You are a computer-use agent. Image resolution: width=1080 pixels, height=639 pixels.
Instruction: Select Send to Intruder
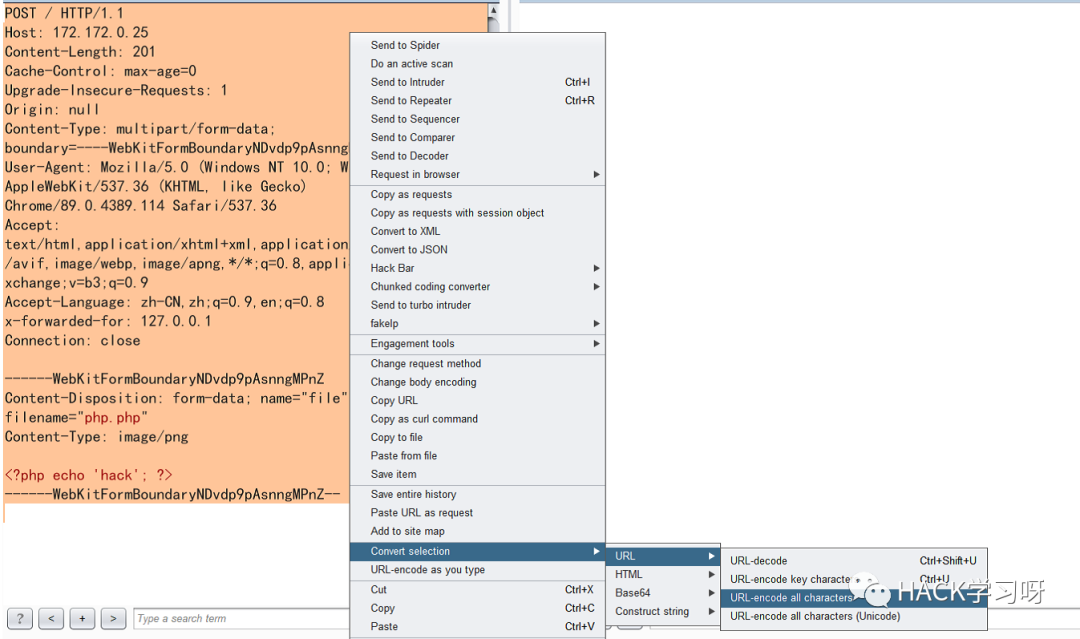477,82
